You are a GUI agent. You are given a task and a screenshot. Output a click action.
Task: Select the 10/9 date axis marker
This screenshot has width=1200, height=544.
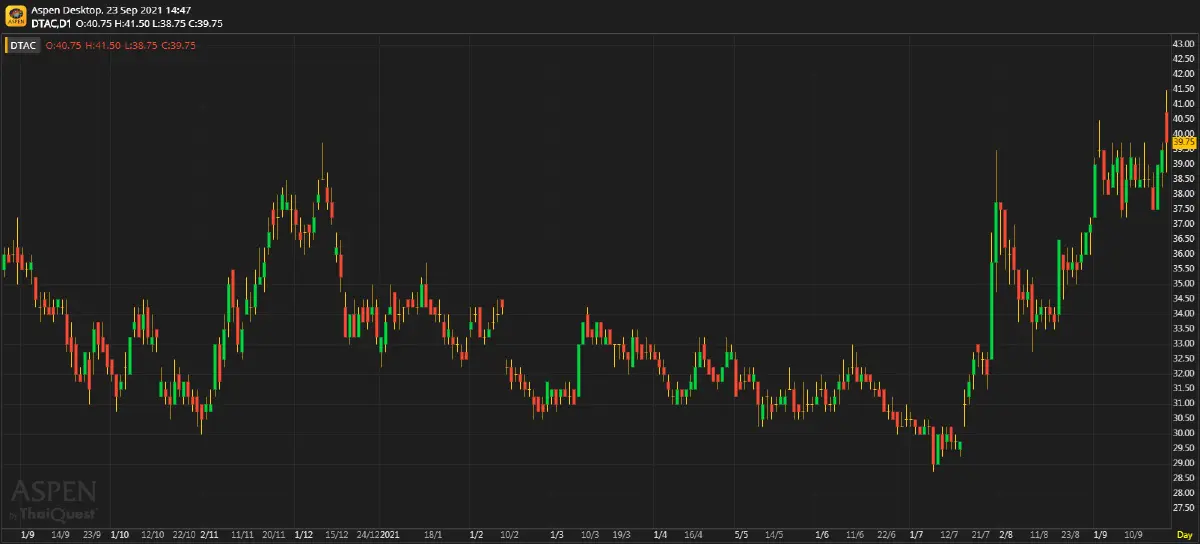[1134, 536]
